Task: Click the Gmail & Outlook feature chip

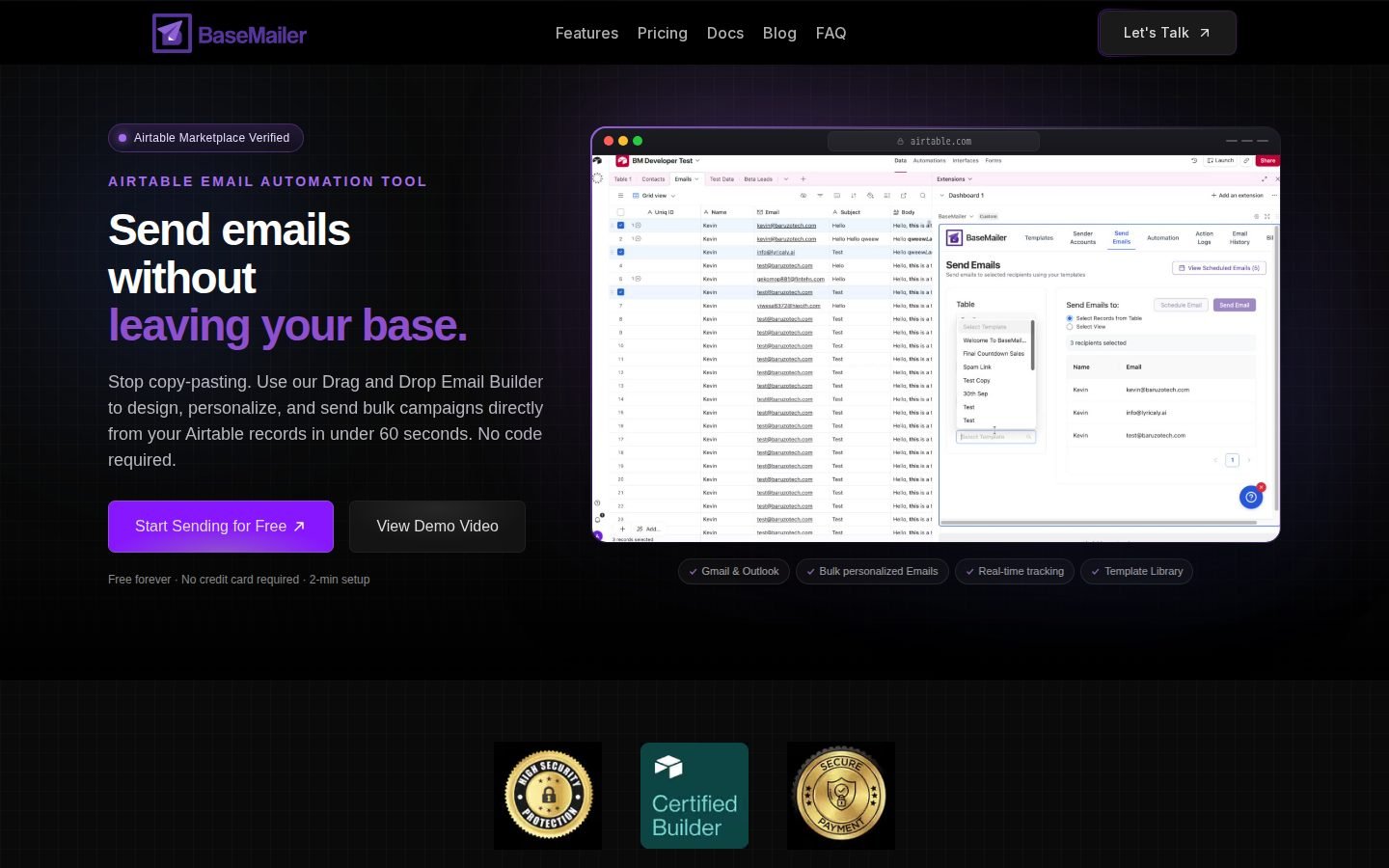Action: pyautogui.click(x=734, y=572)
